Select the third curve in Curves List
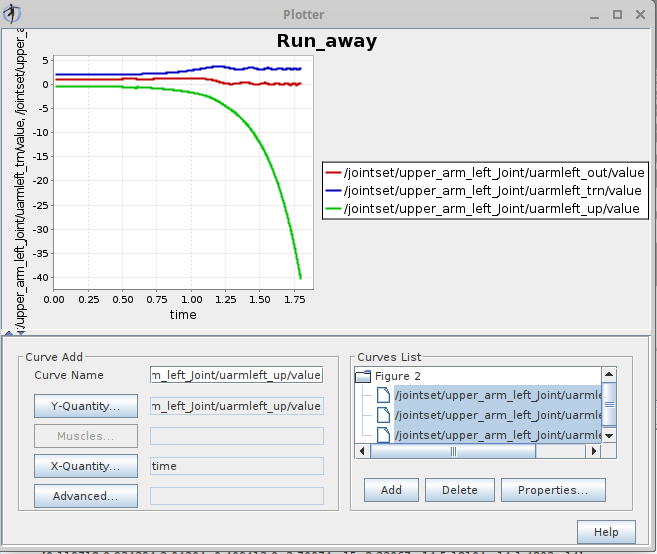 coord(497,435)
